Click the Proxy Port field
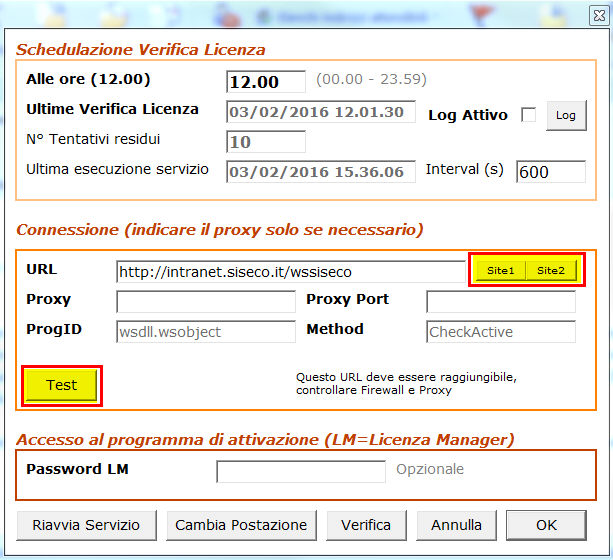The height and width of the screenshot is (560, 613). (500, 301)
